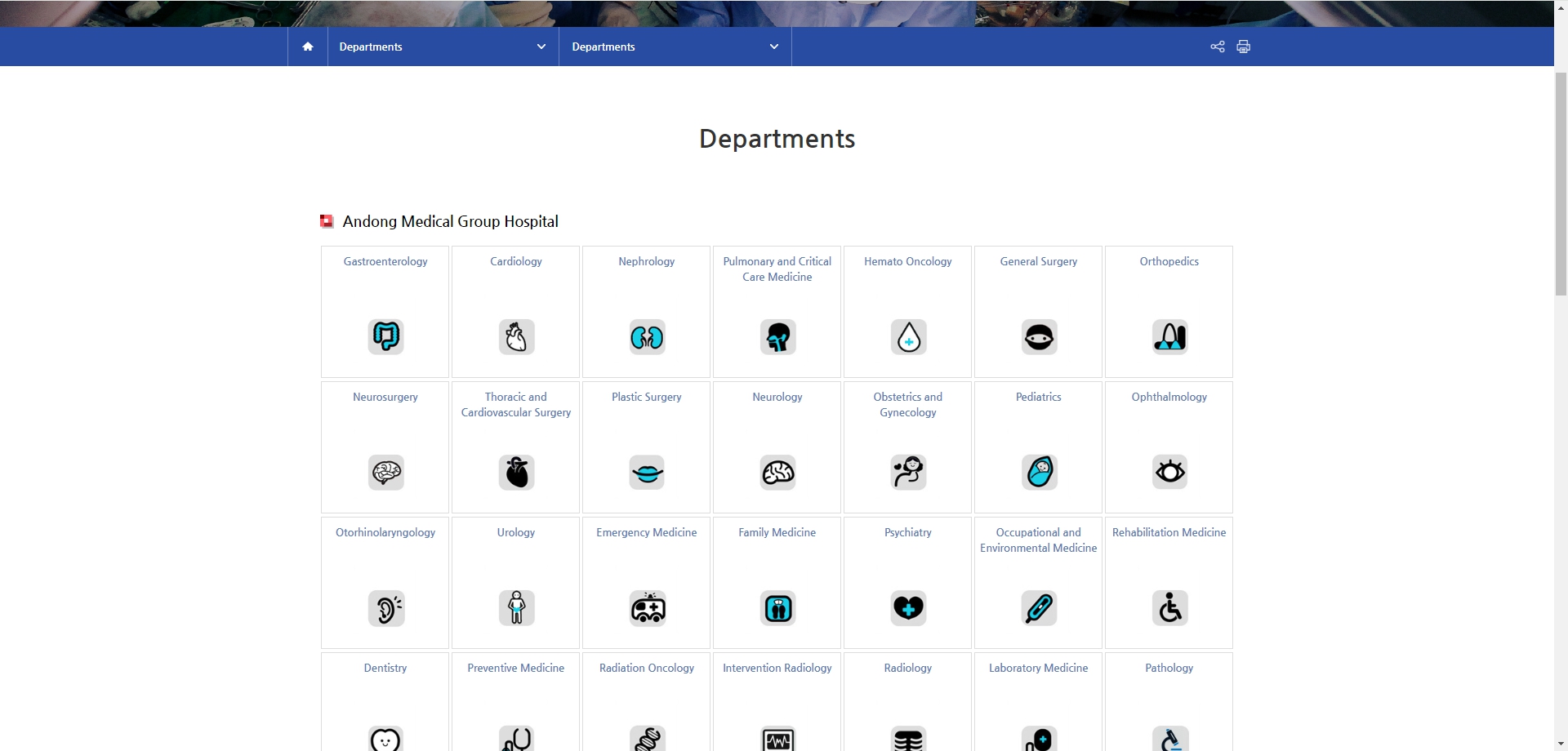
Task: Open the Laboratory Medicine text link
Action: pos(1039,668)
